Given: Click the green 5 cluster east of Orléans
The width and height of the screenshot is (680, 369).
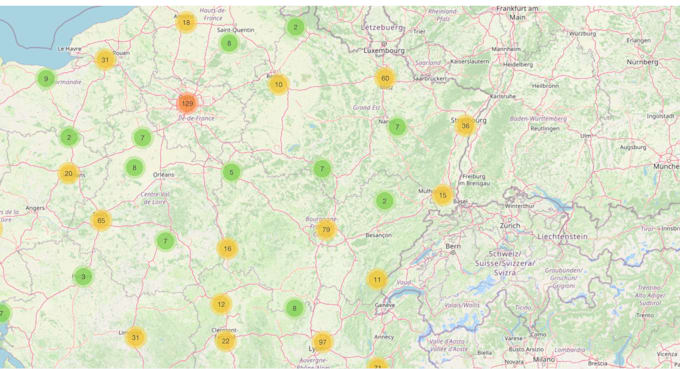Looking at the screenshot, I should tap(231, 172).
